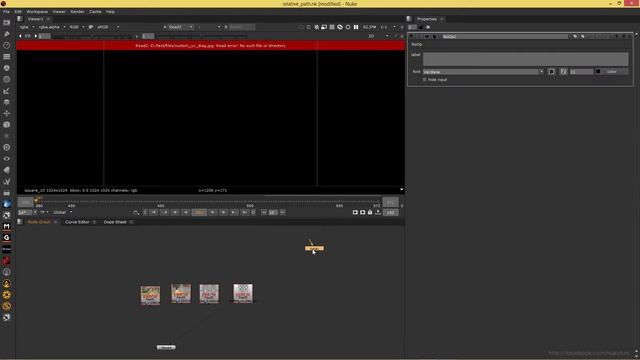This screenshot has height=360, width=640.
Task: Click the label text field
Action: tap(526, 59)
